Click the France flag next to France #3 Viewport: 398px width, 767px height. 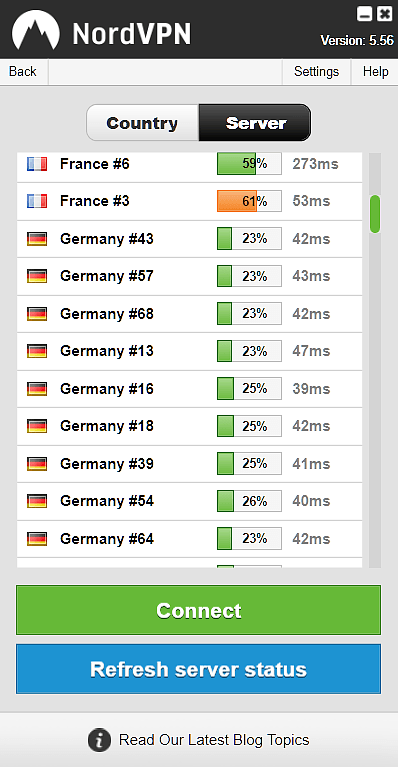(x=37, y=201)
